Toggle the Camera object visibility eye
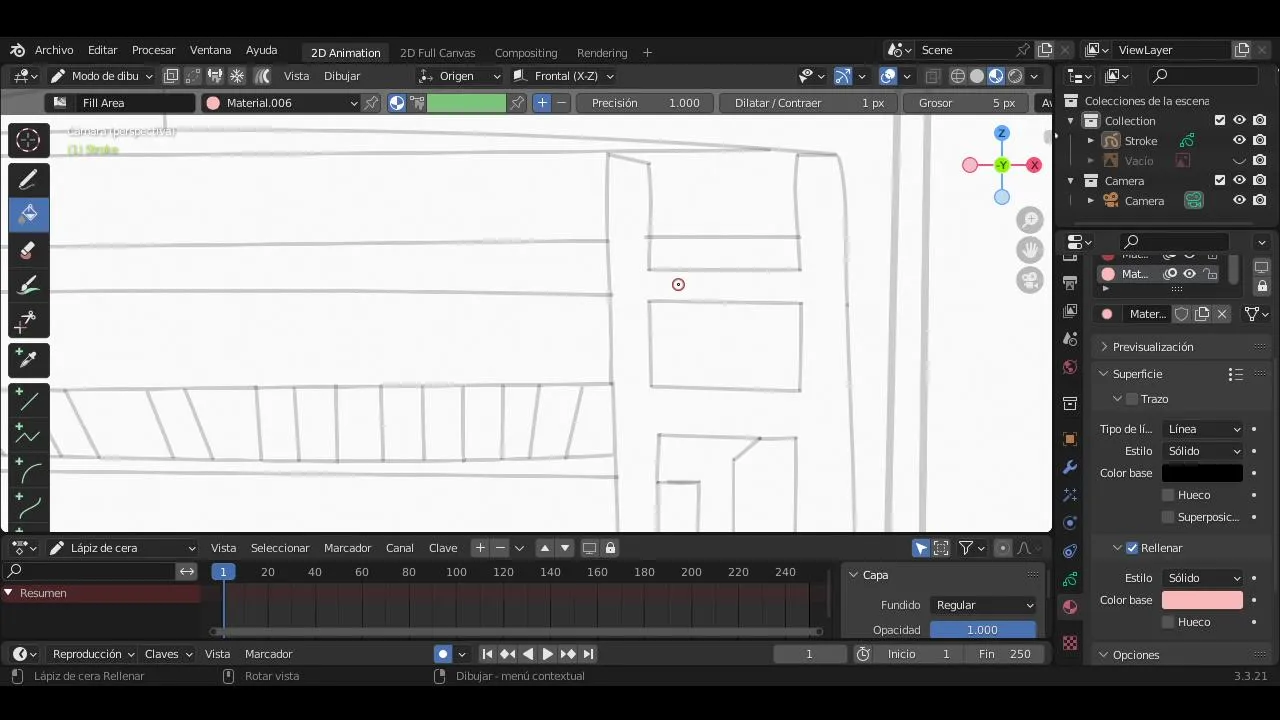 tap(1239, 201)
